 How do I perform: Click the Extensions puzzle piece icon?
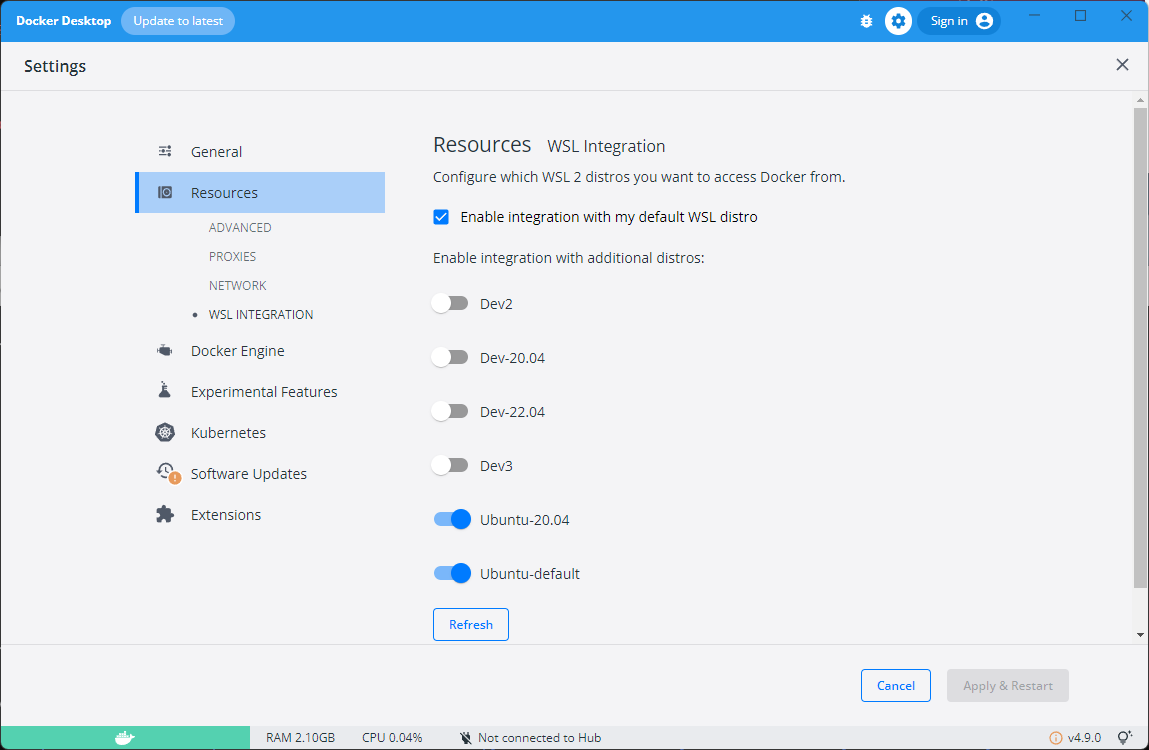click(165, 514)
